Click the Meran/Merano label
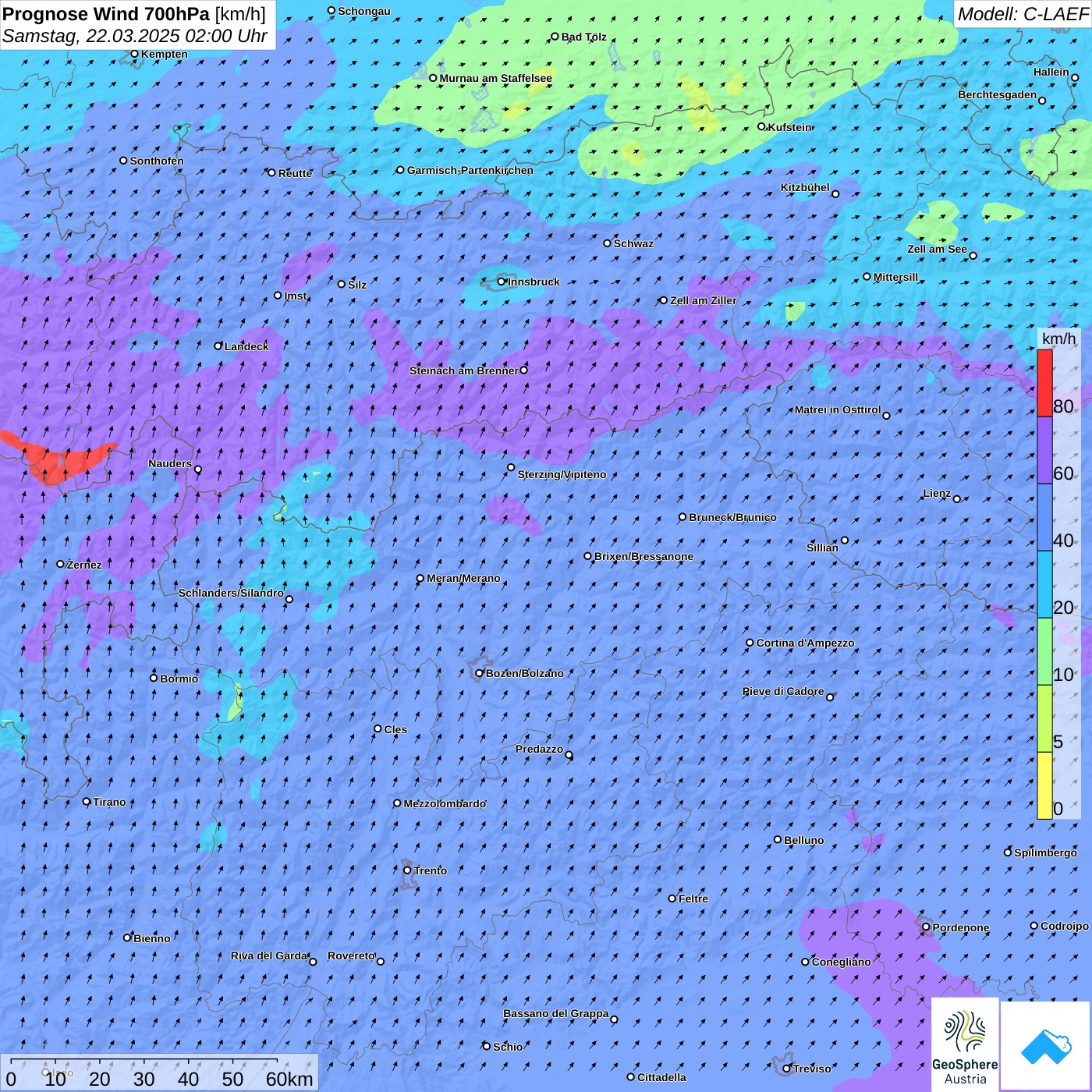 point(463,578)
